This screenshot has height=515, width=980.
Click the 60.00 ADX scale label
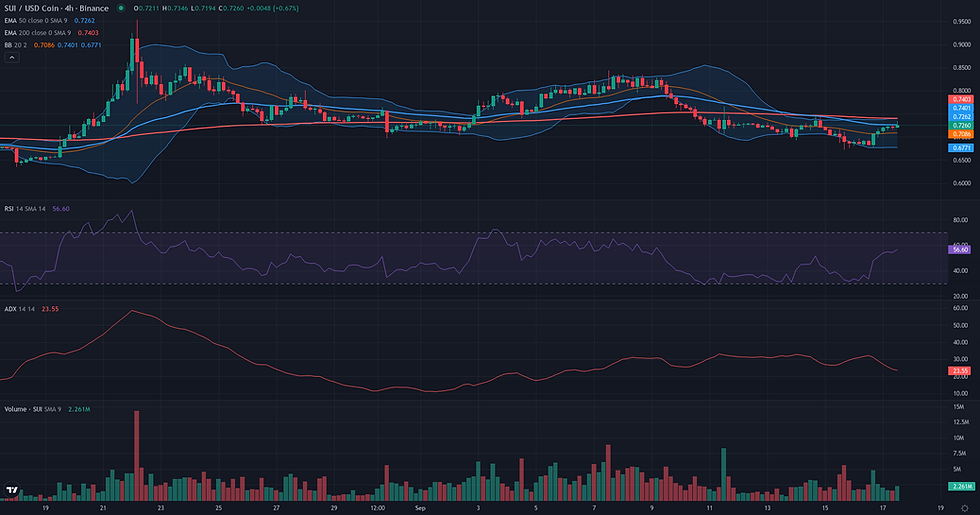pyautogui.click(x=961, y=308)
